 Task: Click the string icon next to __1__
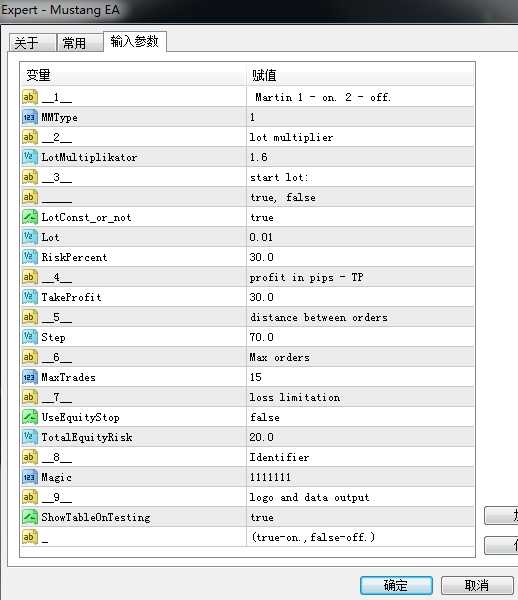[30, 97]
